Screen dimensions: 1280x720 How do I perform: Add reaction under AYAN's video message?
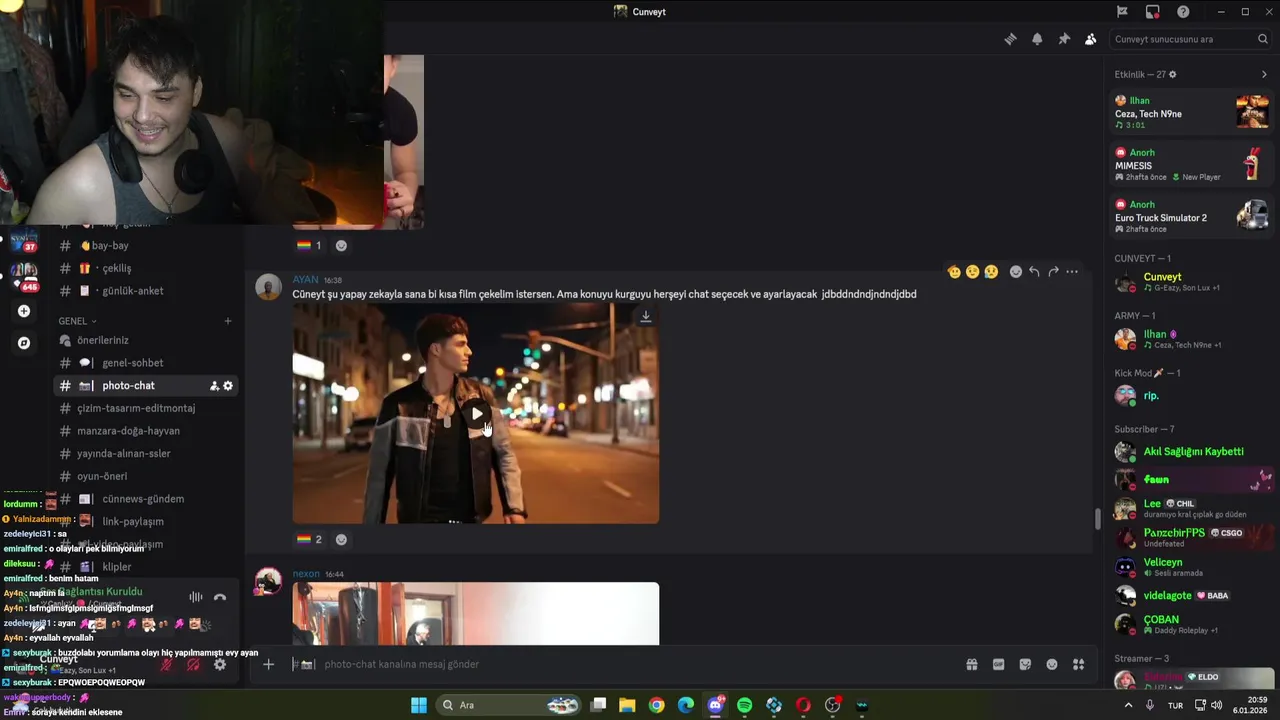pyautogui.click(x=341, y=539)
